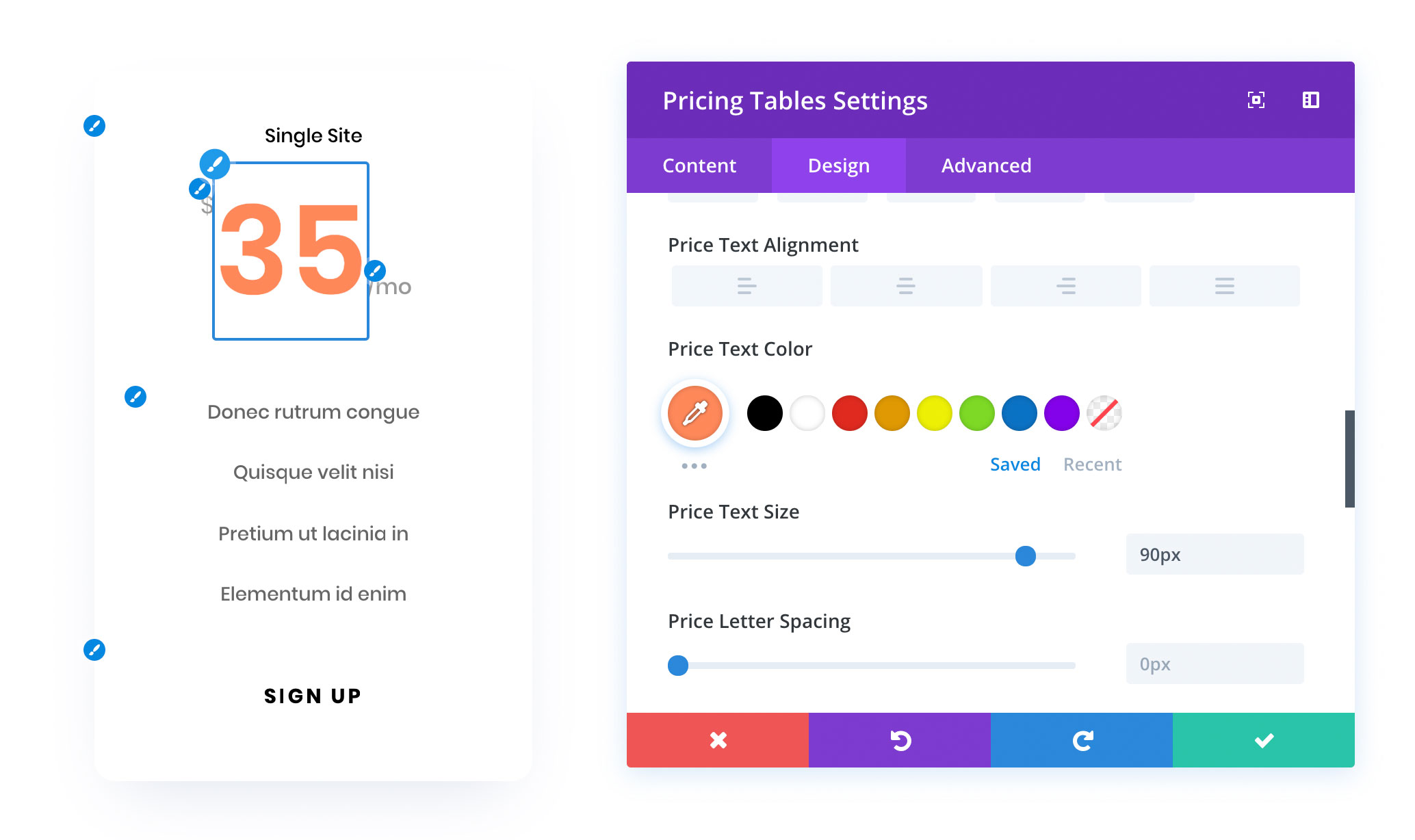Click the green checkmark save button

(x=1264, y=740)
